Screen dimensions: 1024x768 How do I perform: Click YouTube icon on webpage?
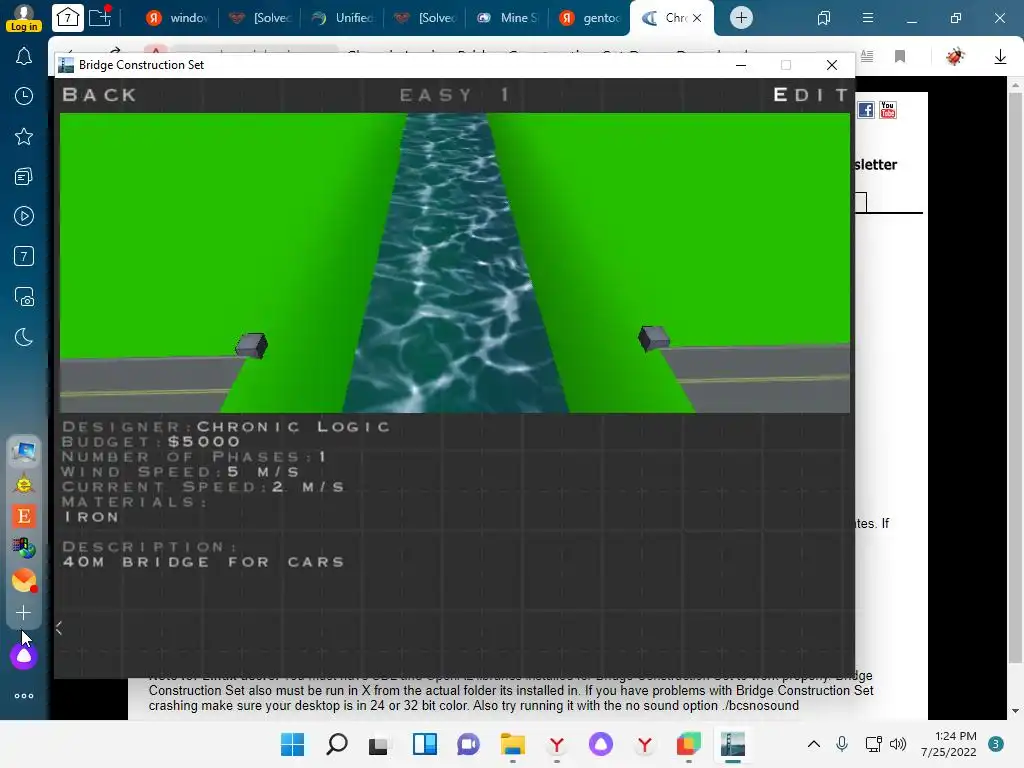click(x=888, y=110)
